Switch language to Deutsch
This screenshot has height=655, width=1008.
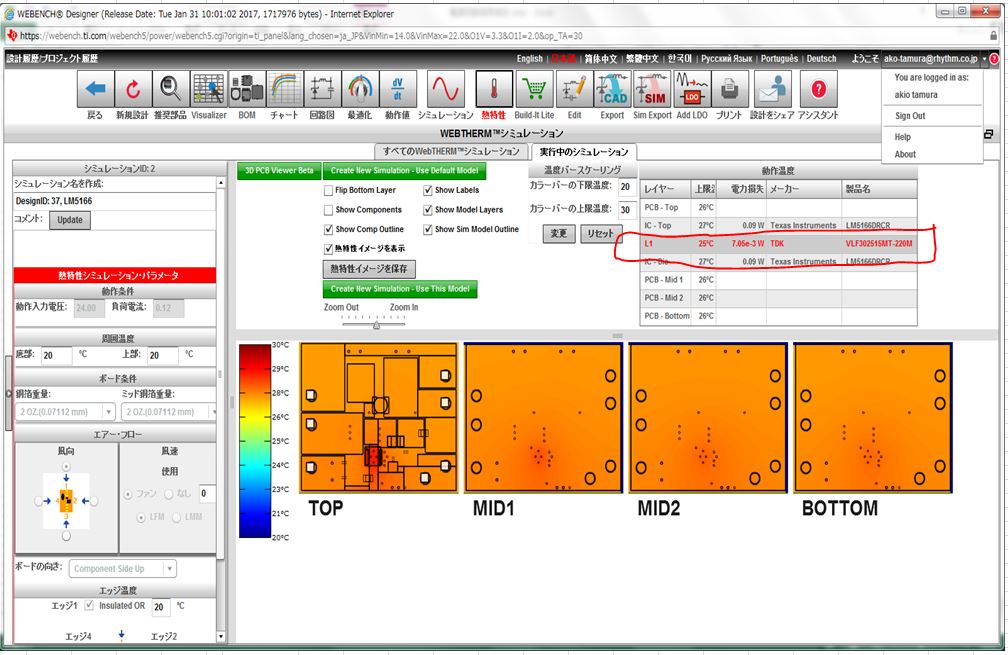point(822,58)
